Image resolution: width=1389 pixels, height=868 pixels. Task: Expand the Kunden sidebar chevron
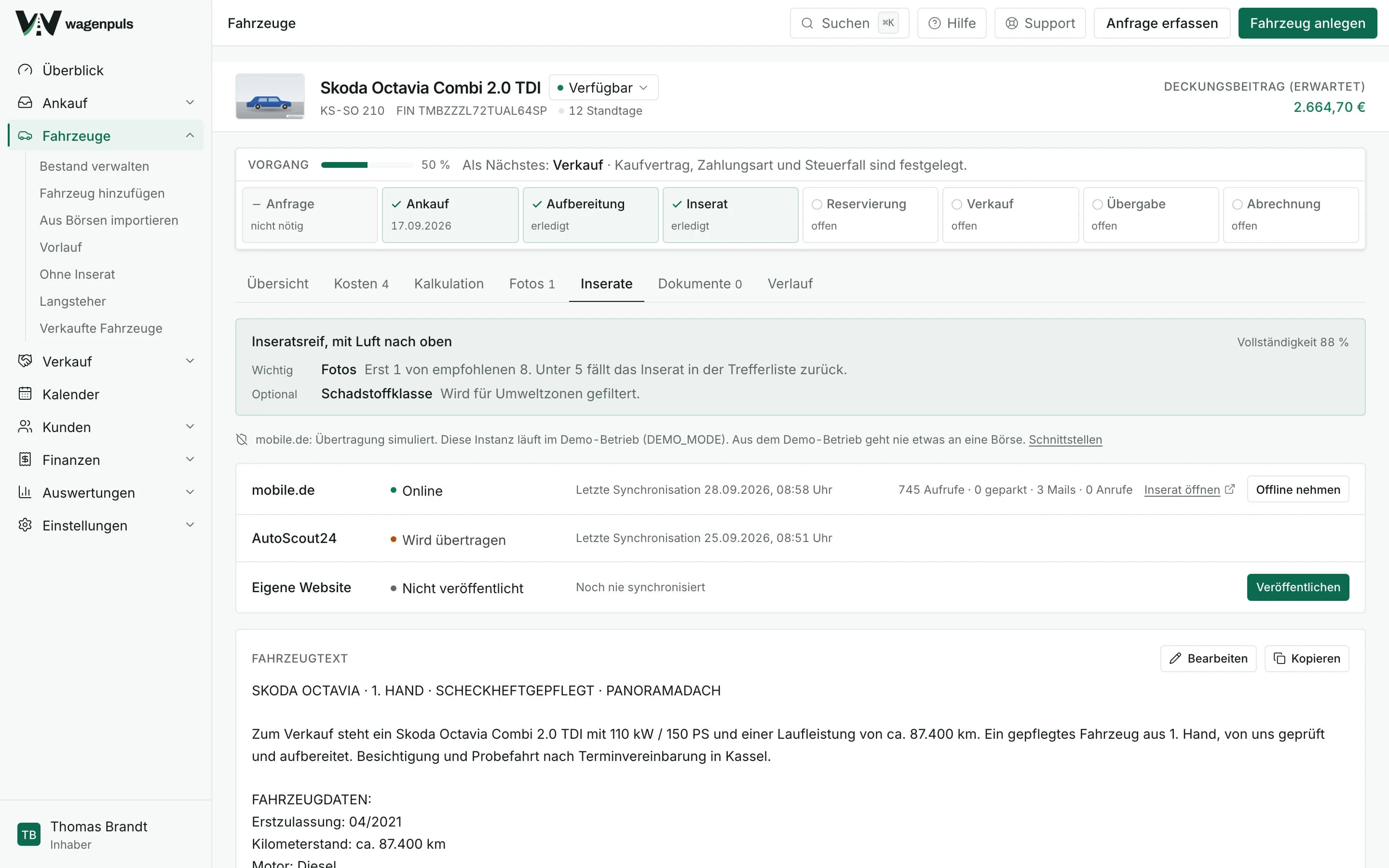[190, 426]
